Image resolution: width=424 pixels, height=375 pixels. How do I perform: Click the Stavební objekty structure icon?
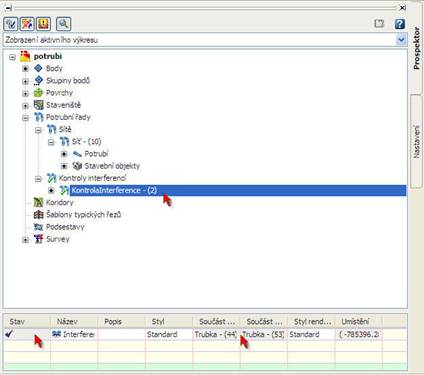[x=77, y=166]
